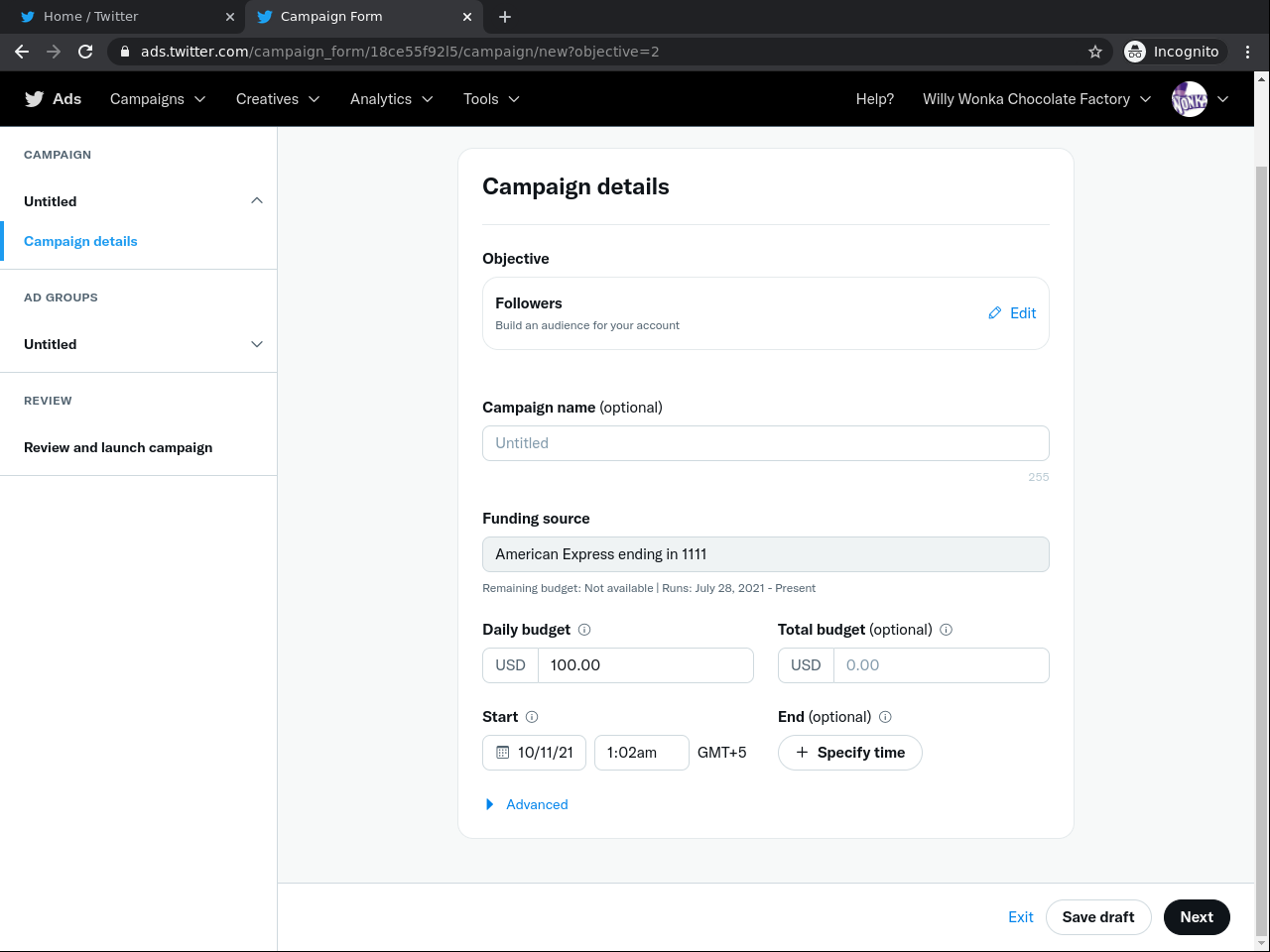This screenshot has height=952, width=1270.
Task: Click the Wonka account avatar
Action: click(x=1189, y=99)
